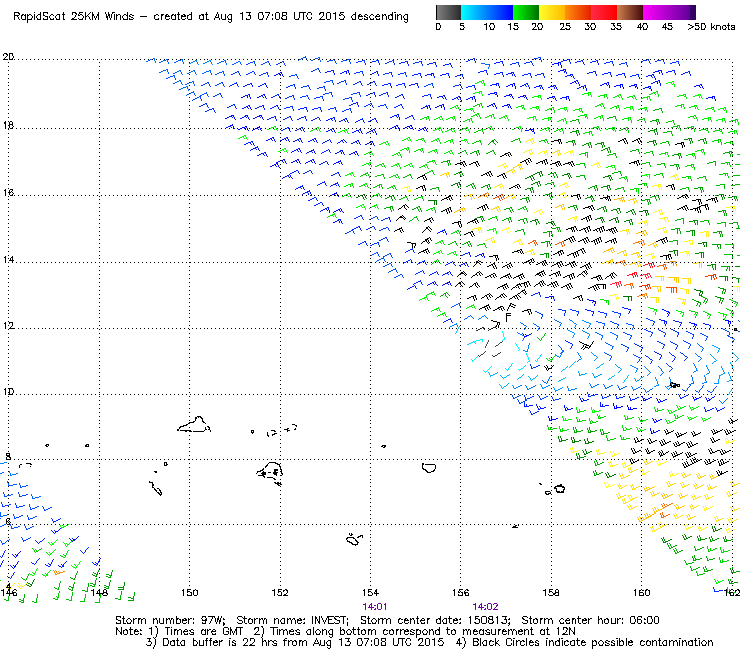Click the '25' label under the color legend
This screenshot has height=650, width=740.
tap(565, 27)
